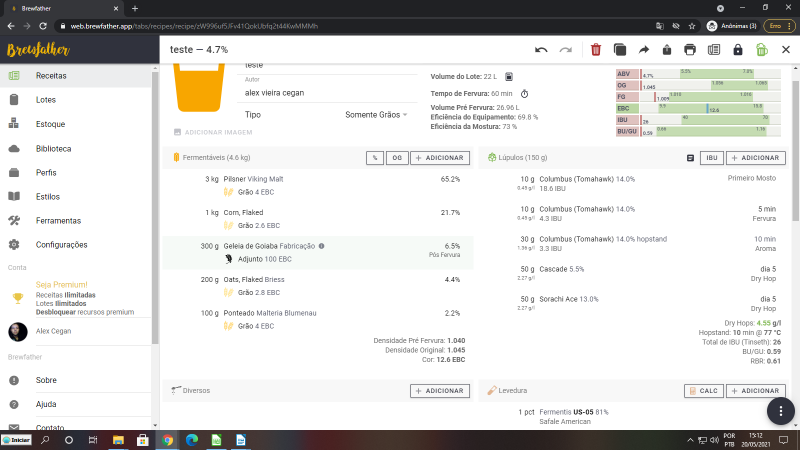Image resolution: width=800 pixels, height=450 pixels.
Task: Select Estilos in the sidebar
Action: pyautogui.click(x=76, y=196)
